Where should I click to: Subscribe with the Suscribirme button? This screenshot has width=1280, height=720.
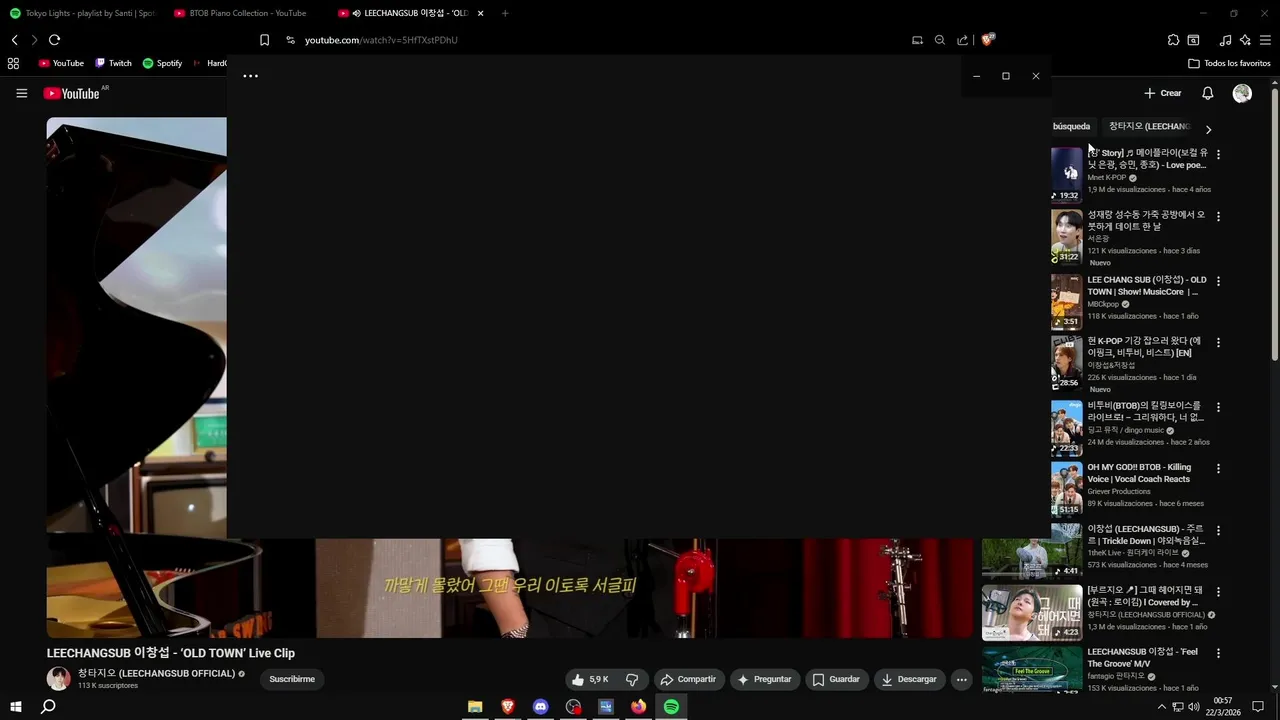coord(292,680)
